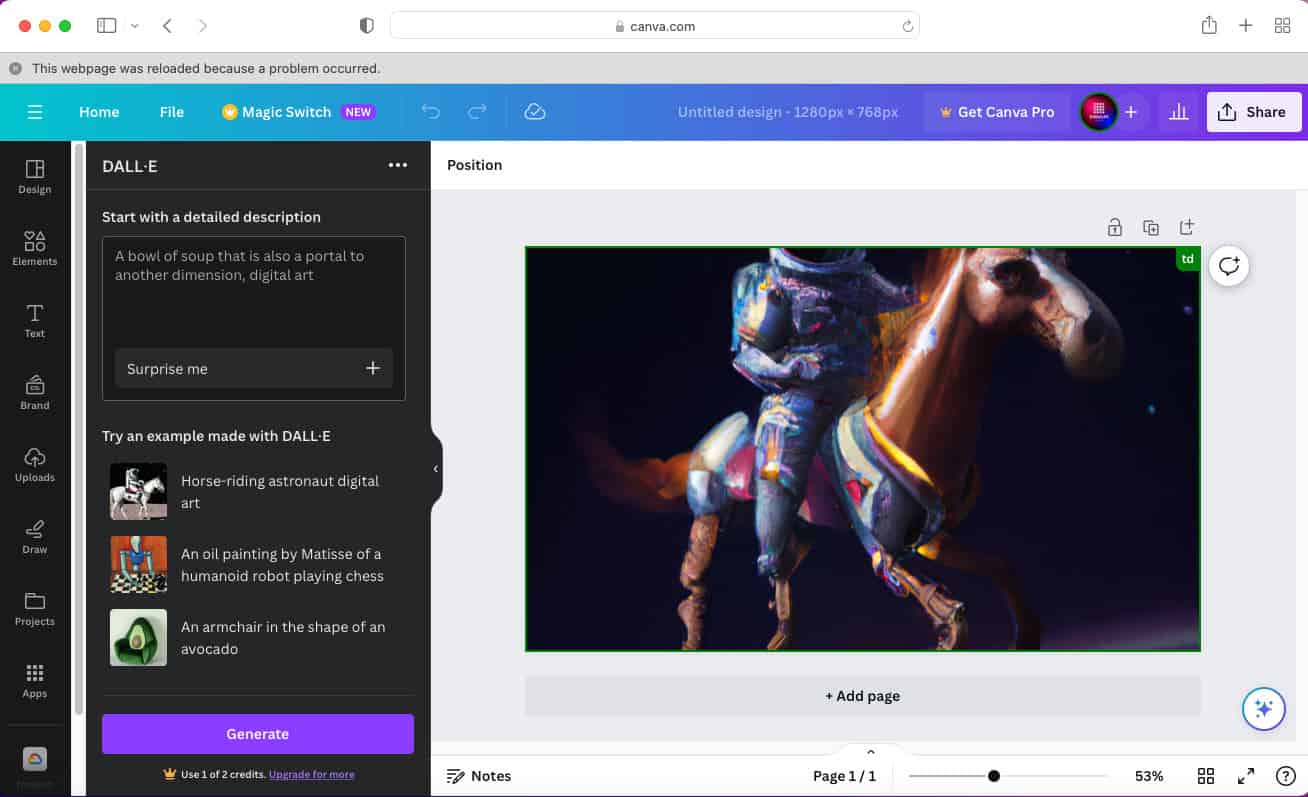Generate a DALL·E image
1308x797 pixels.
(x=257, y=733)
